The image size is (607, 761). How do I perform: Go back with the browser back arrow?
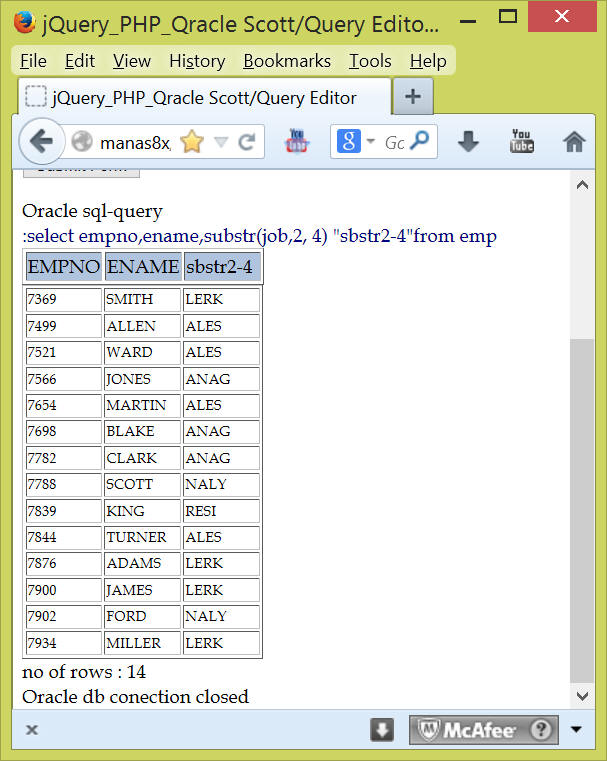pos(41,141)
